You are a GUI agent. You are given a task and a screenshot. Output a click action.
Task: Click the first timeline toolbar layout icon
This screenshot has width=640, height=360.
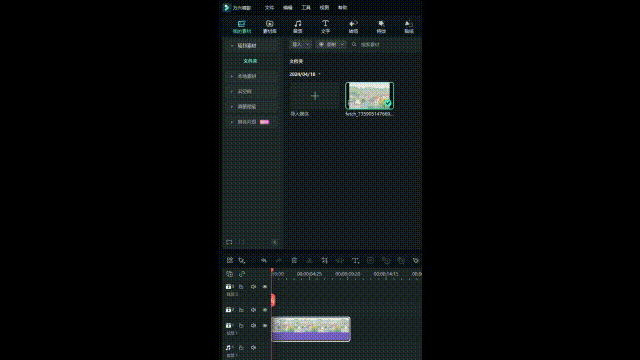(x=230, y=260)
